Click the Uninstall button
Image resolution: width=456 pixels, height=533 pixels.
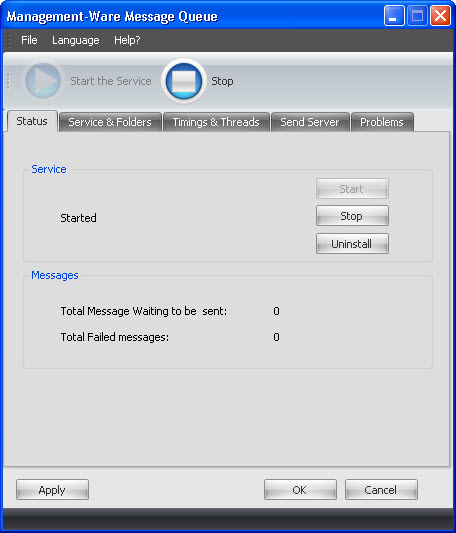352,244
